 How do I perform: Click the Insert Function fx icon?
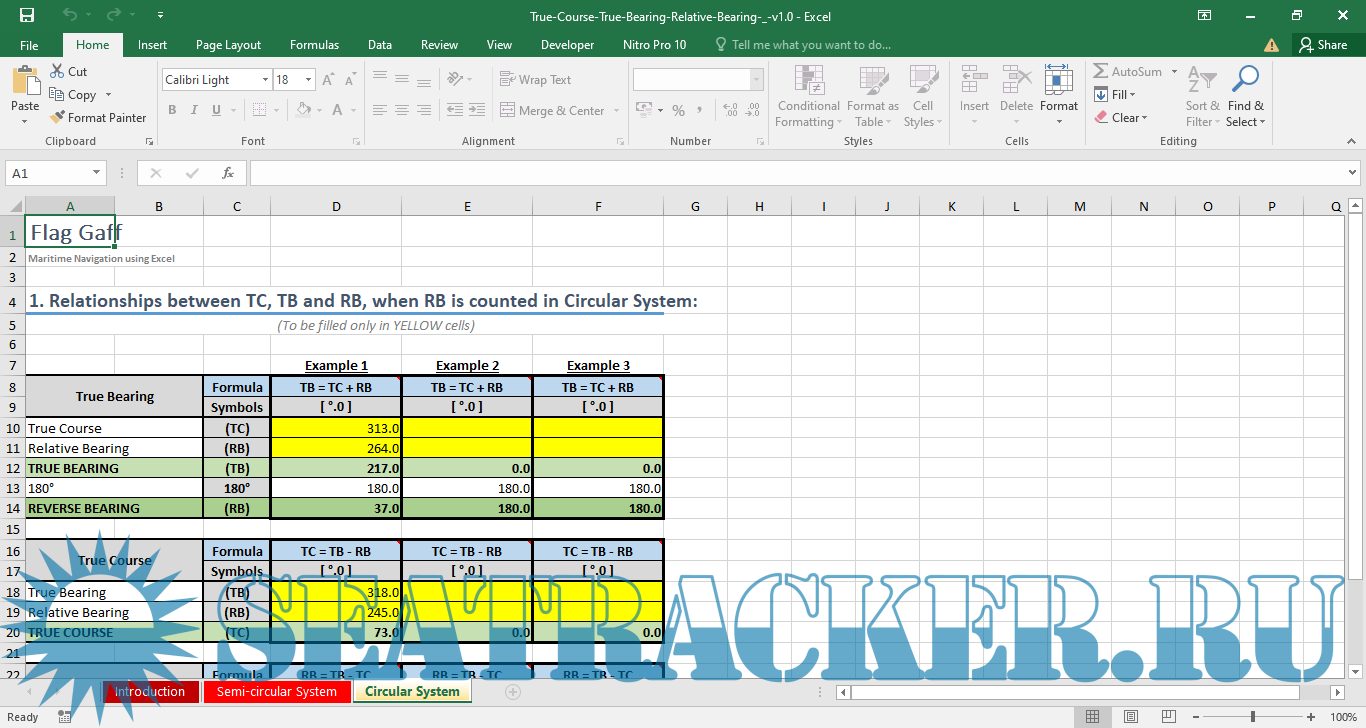(x=228, y=173)
